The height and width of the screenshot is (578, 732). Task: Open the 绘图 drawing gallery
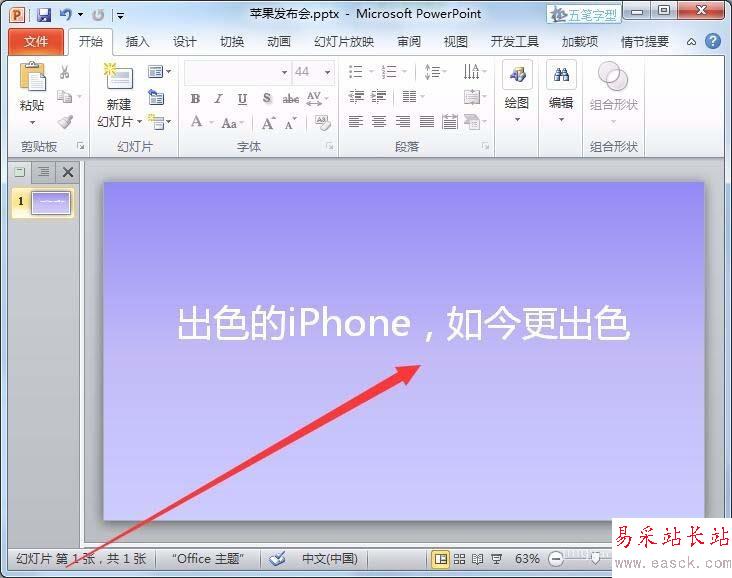(517, 92)
